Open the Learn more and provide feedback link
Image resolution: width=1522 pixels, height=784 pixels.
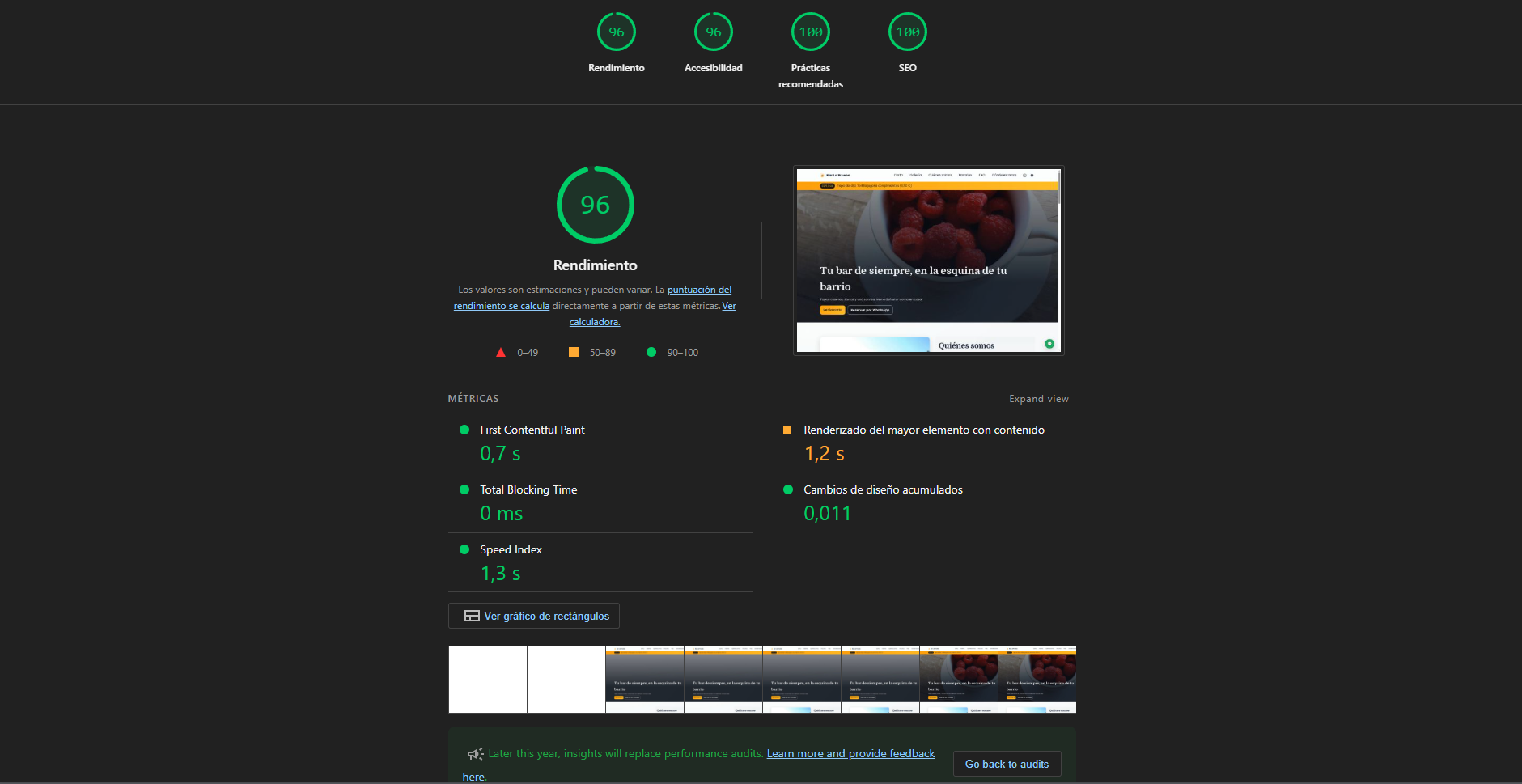pos(850,753)
